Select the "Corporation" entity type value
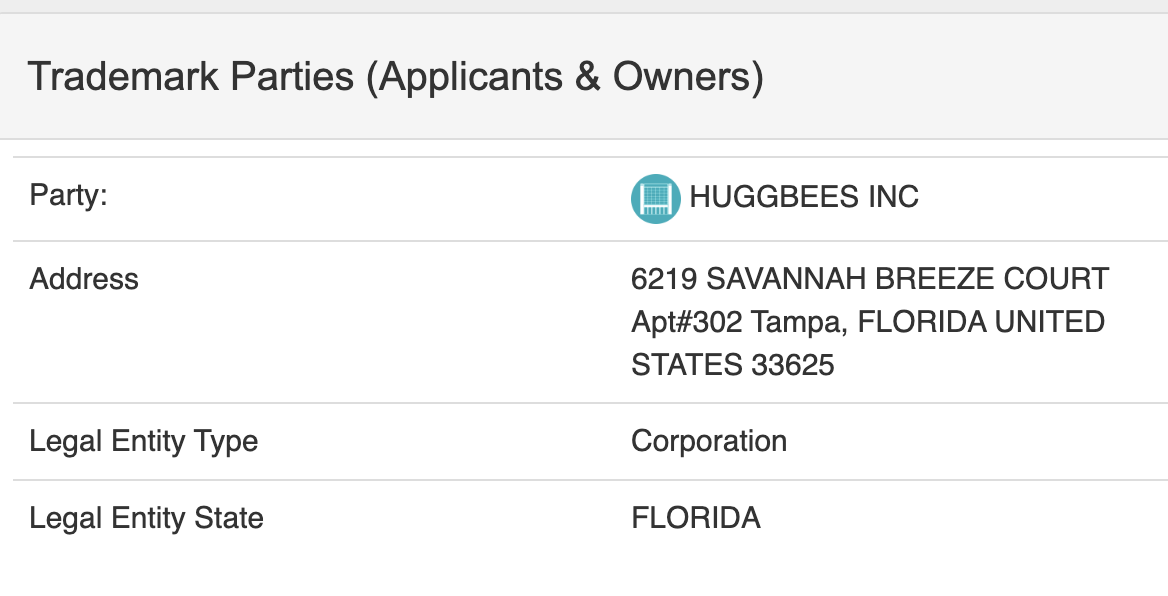The image size is (1168, 596). [708, 441]
